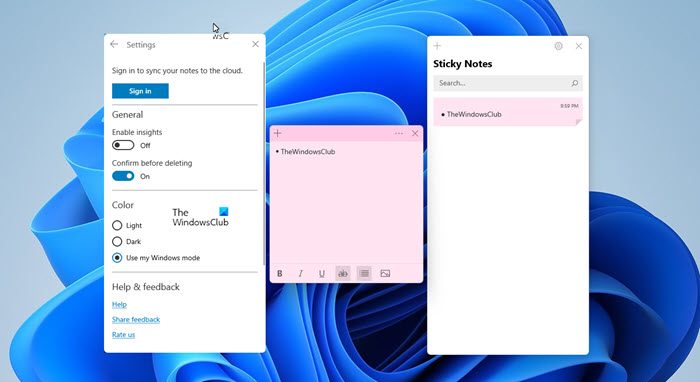Image resolution: width=700 pixels, height=382 pixels.
Task: Click the Sticky Notes search field
Action: point(508,83)
